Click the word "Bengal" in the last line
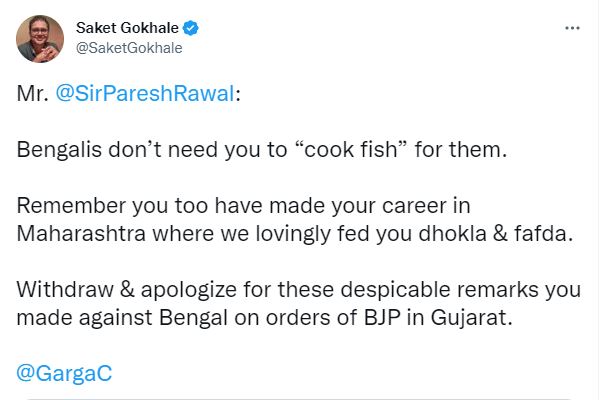This screenshot has width=600, height=400. click(x=193, y=318)
